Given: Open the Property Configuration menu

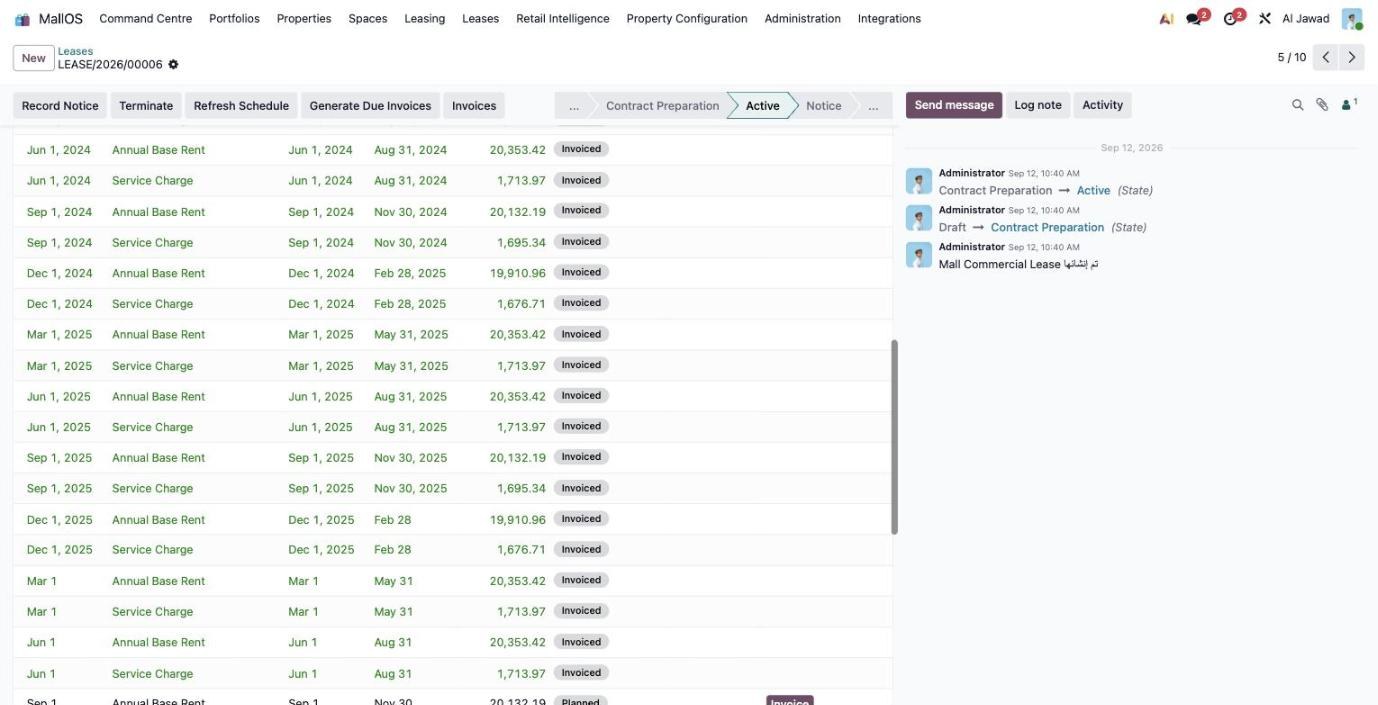Looking at the screenshot, I should (x=687, y=19).
